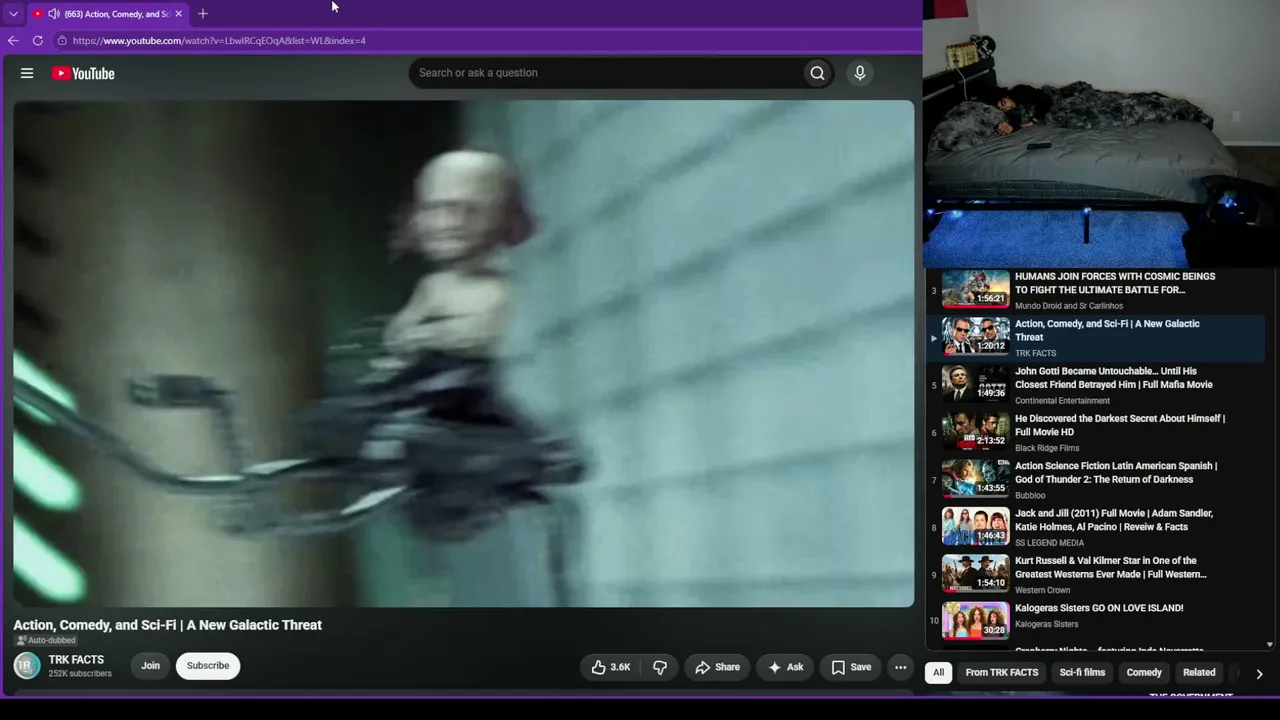Screen dimensions: 1280x720
Task: Open TRK FACTS channel name link
Action: (x=76, y=660)
